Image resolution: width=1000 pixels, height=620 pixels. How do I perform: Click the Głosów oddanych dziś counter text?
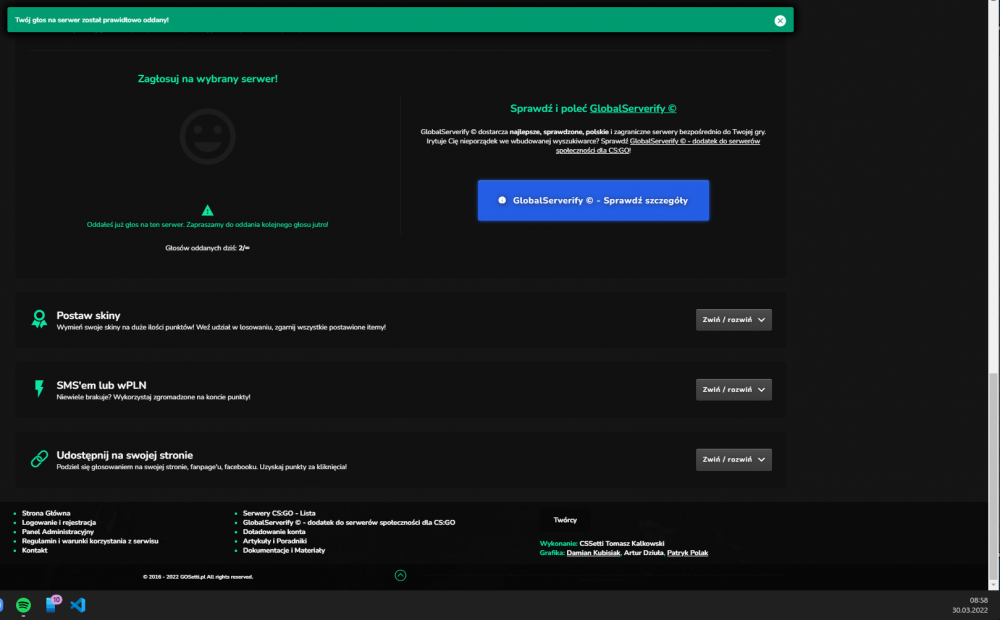[x=207, y=248]
